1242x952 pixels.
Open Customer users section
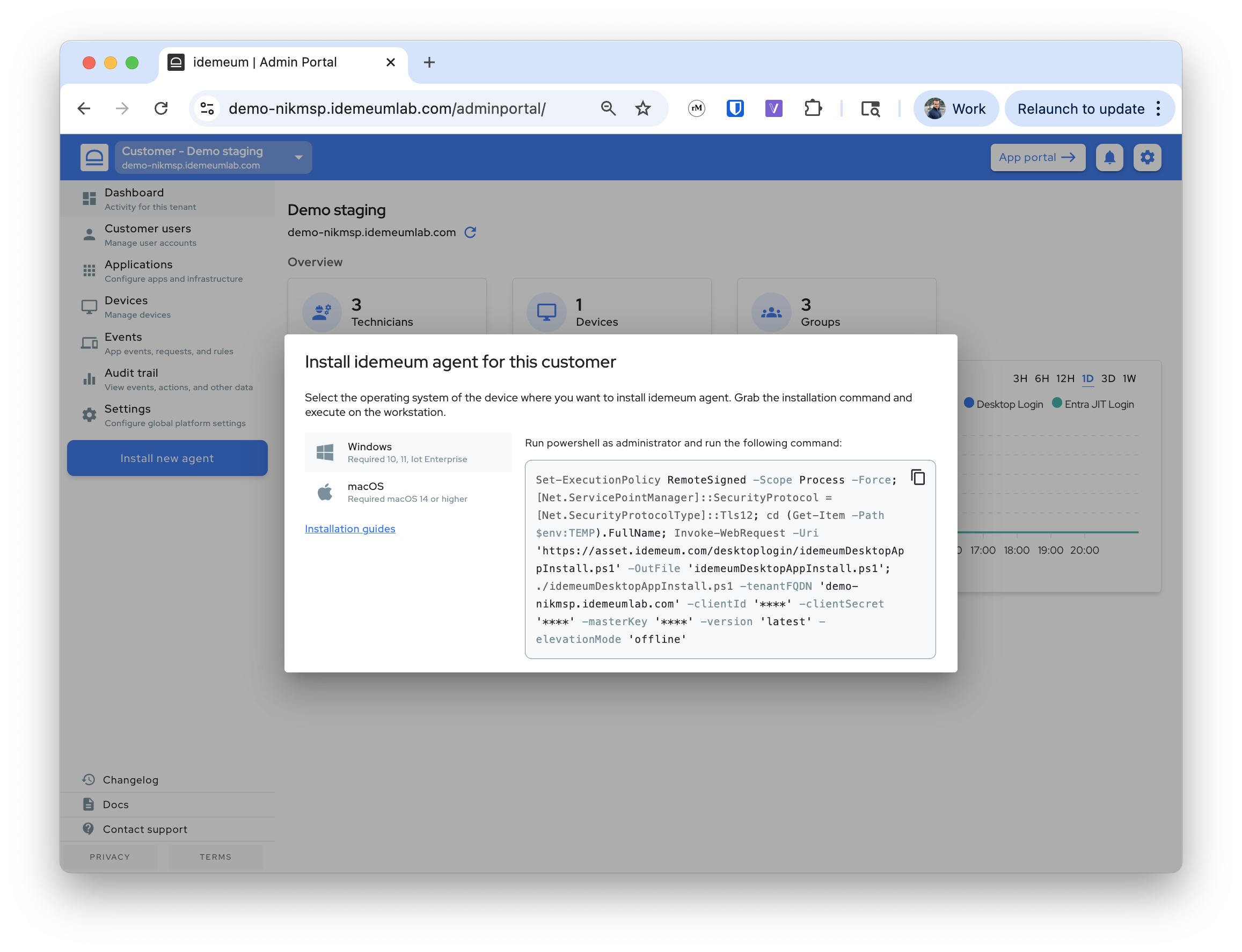tap(167, 235)
